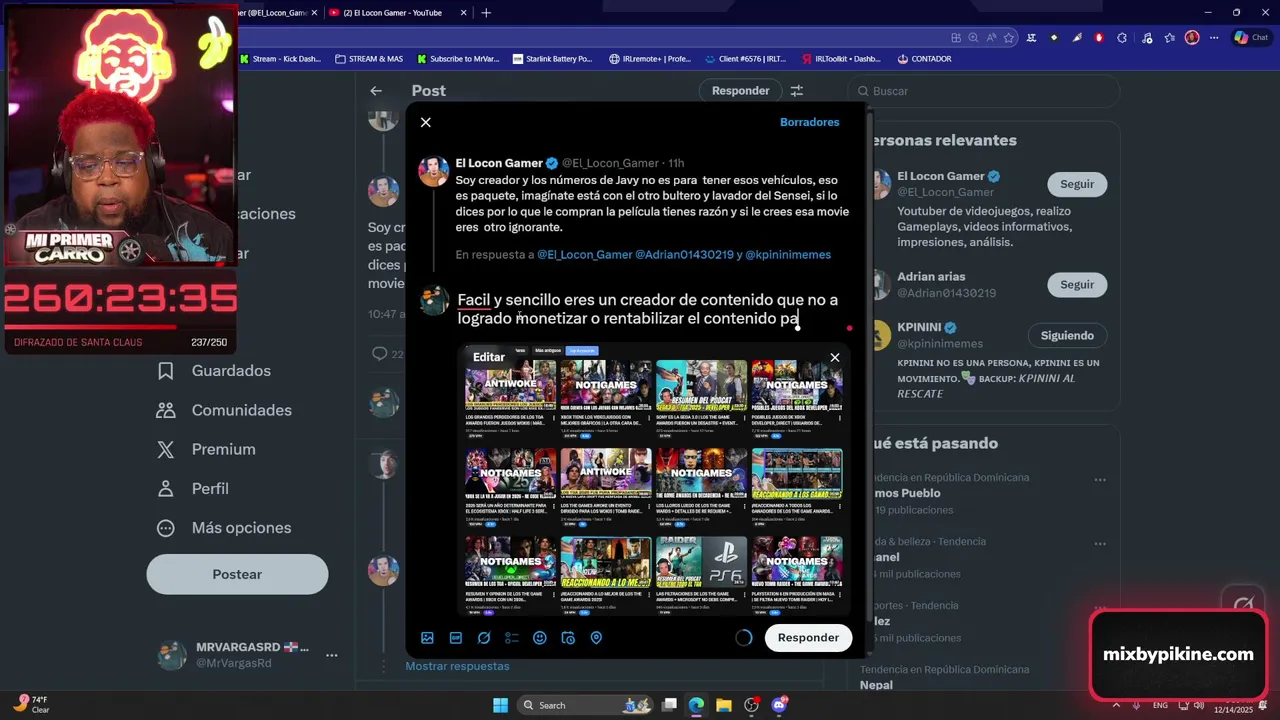The height and width of the screenshot is (720, 1280).
Task: Open CONTADOR bookmark
Action: click(924, 59)
